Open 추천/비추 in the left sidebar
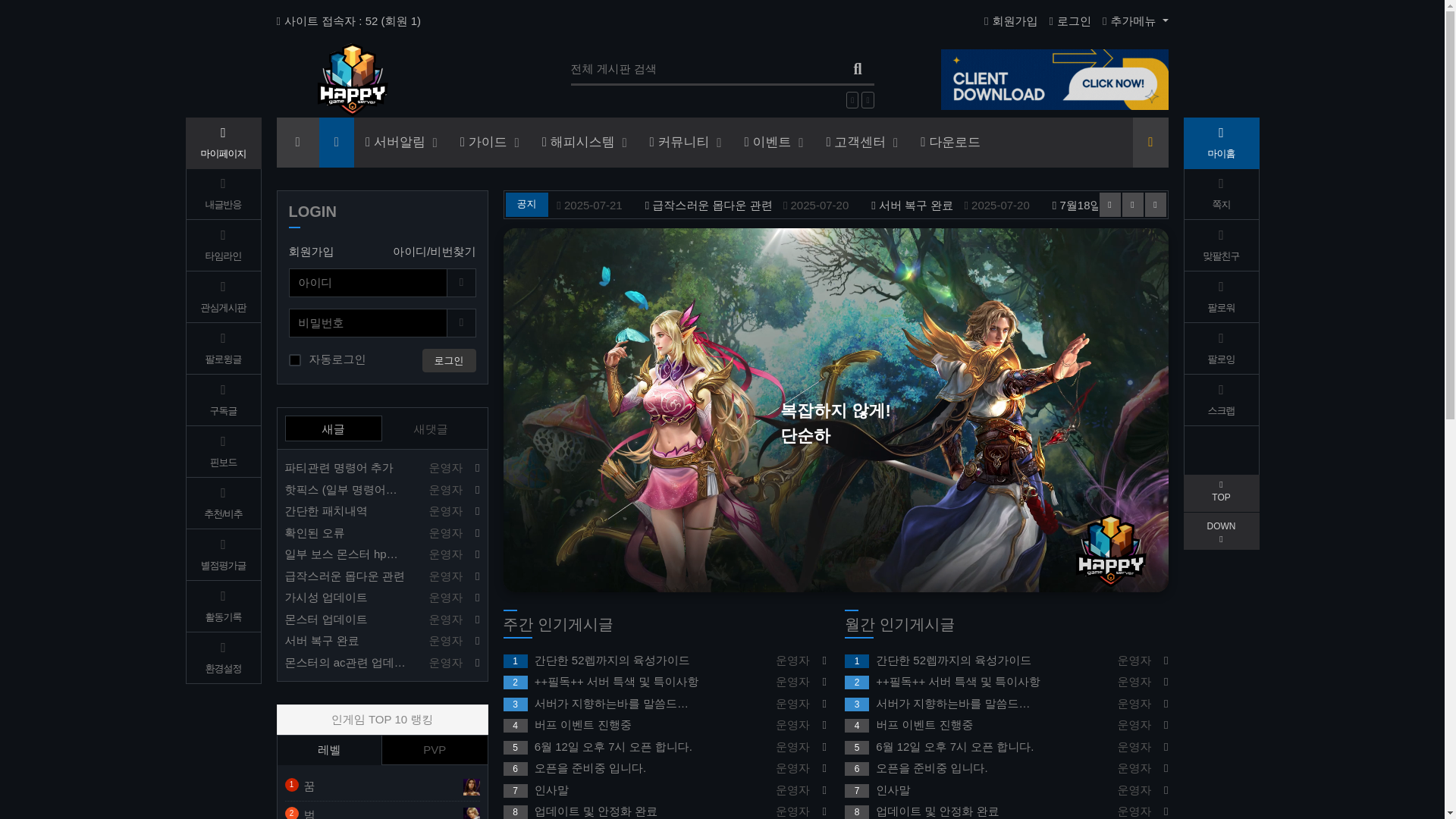The image size is (1456, 819). click(223, 504)
